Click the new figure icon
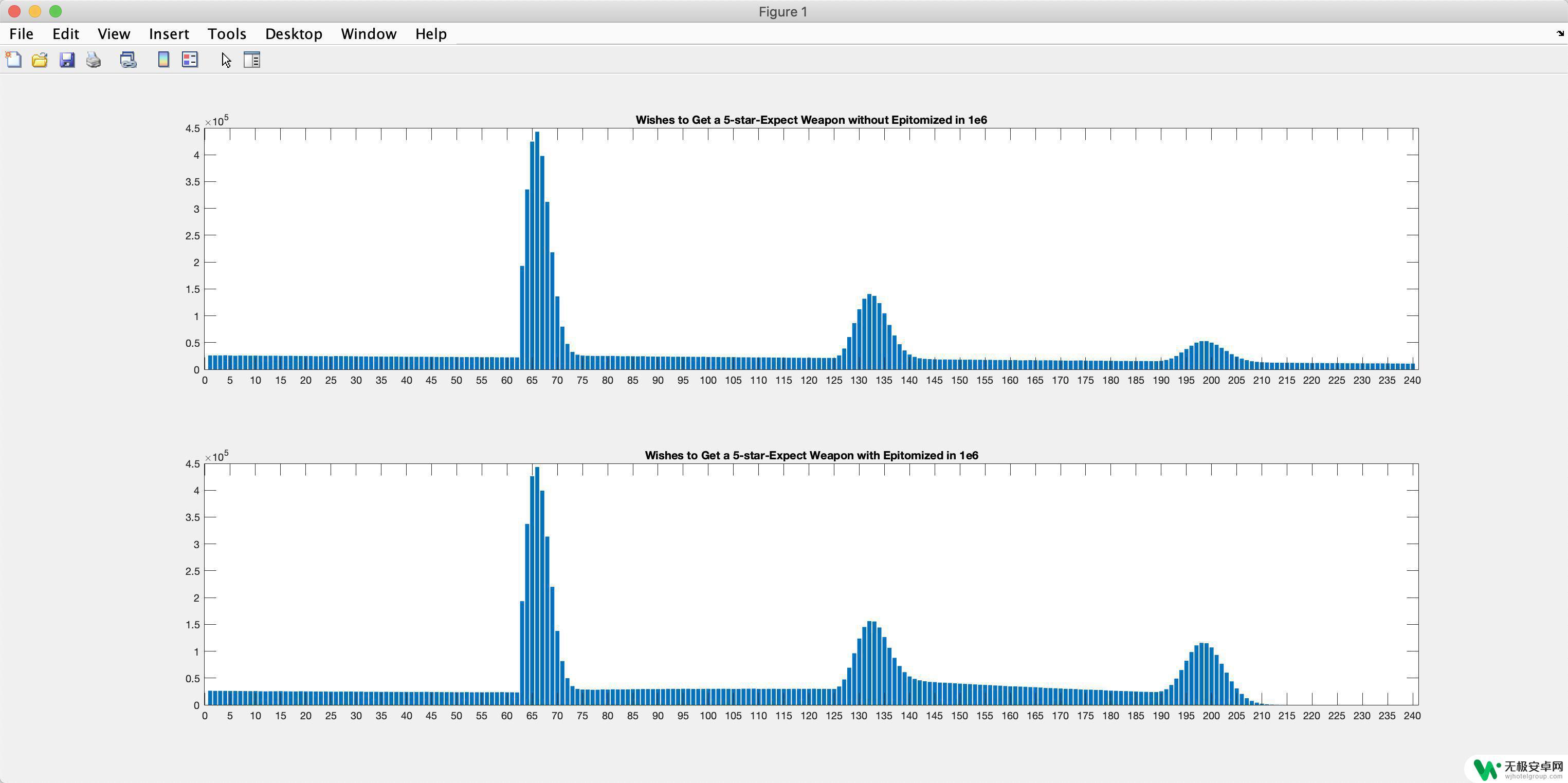 click(14, 60)
